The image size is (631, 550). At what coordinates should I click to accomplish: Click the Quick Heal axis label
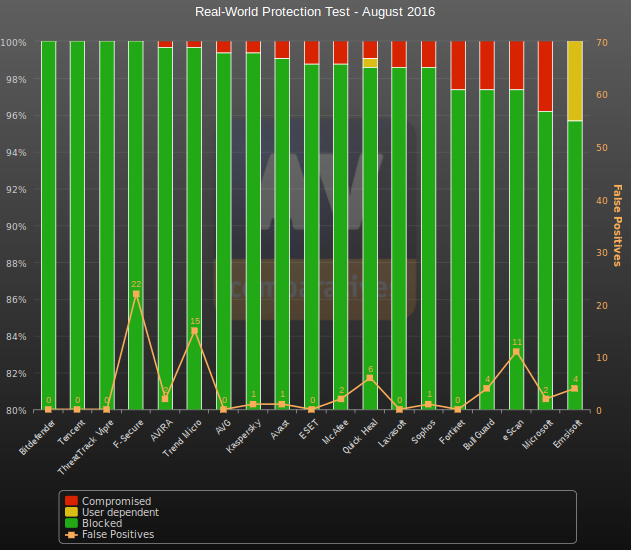[360, 436]
